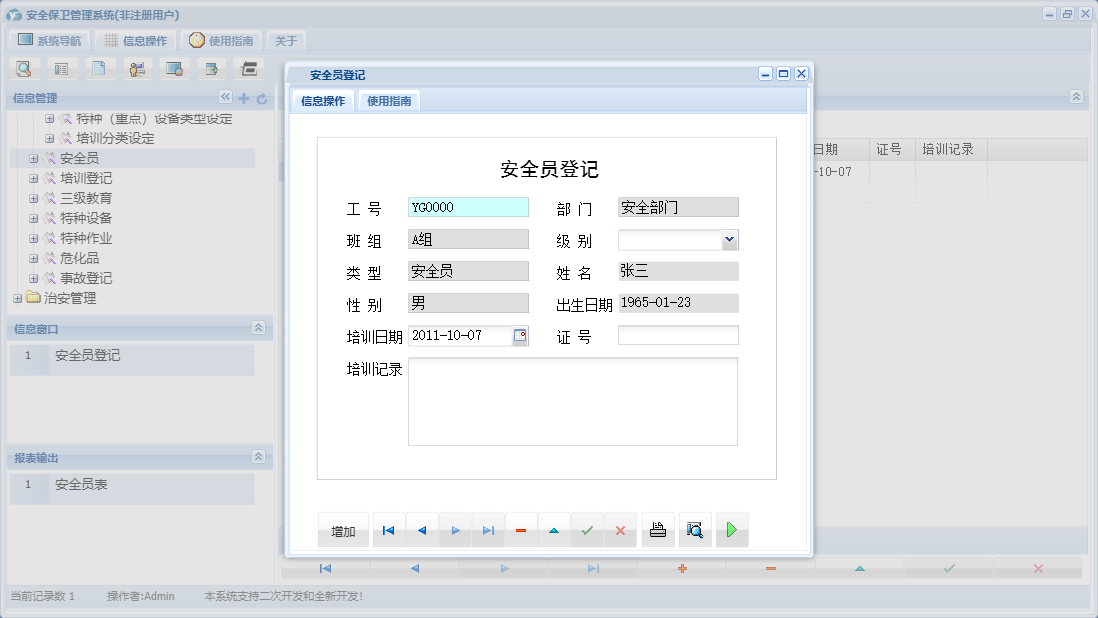Click the 工号 input field showing YG0000

click(x=467, y=207)
